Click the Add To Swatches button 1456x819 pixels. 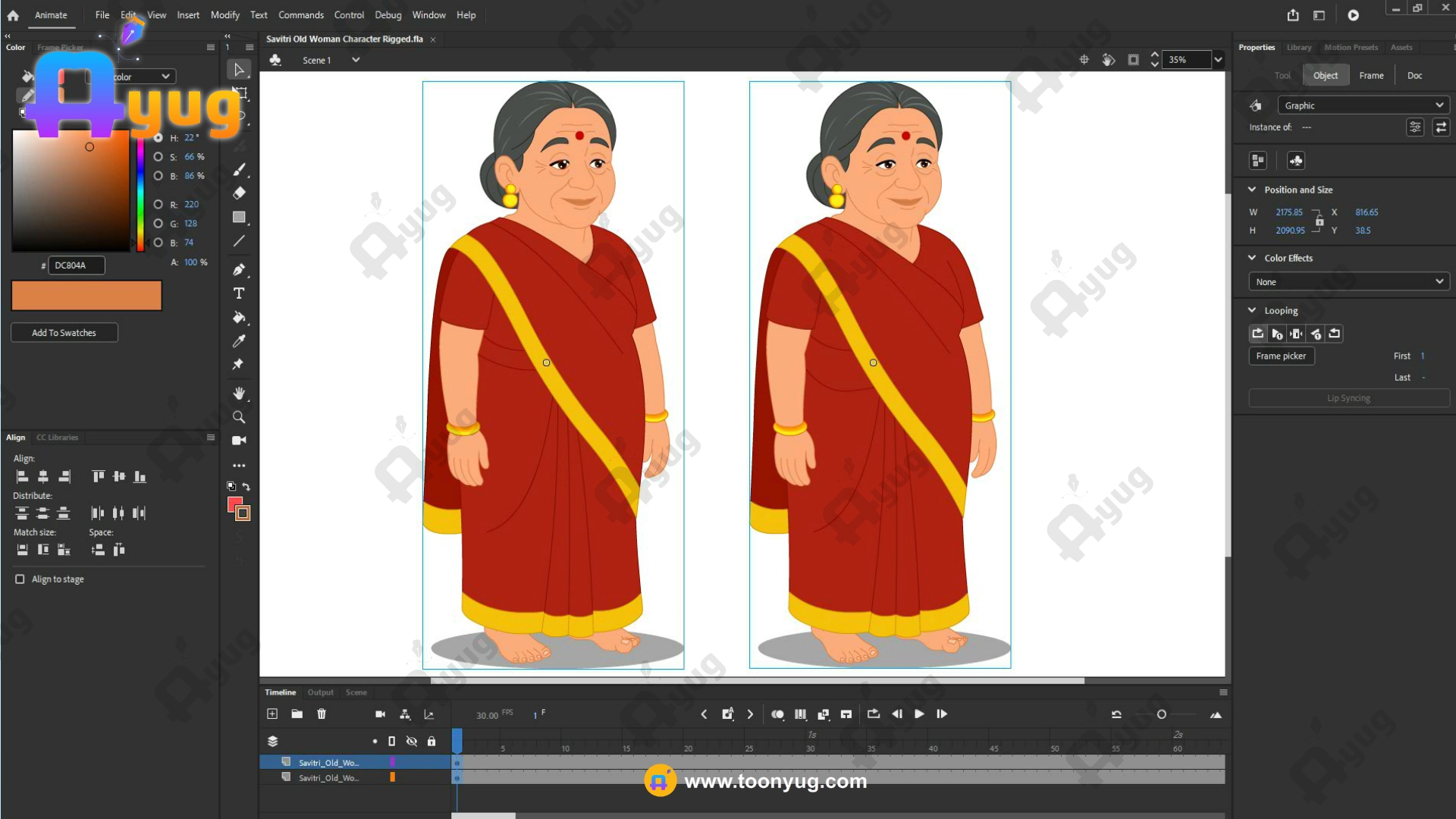click(64, 333)
